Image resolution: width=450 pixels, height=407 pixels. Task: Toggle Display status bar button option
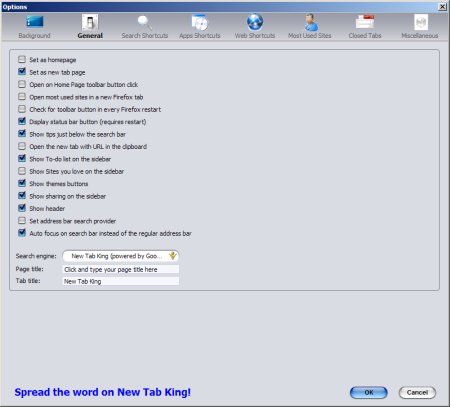(x=22, y=122)
